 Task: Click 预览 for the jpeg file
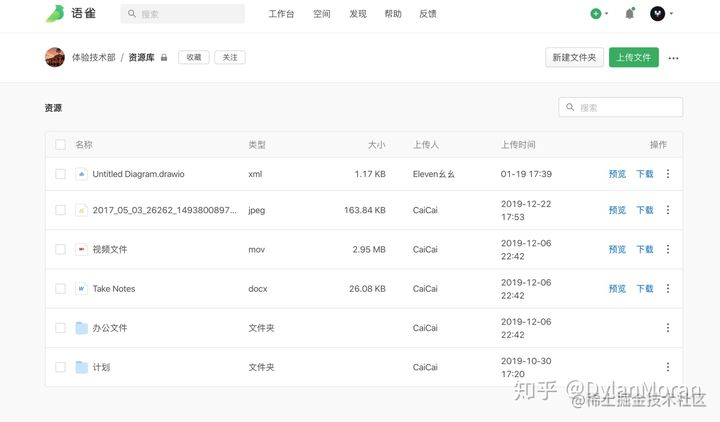click(617, 210)
